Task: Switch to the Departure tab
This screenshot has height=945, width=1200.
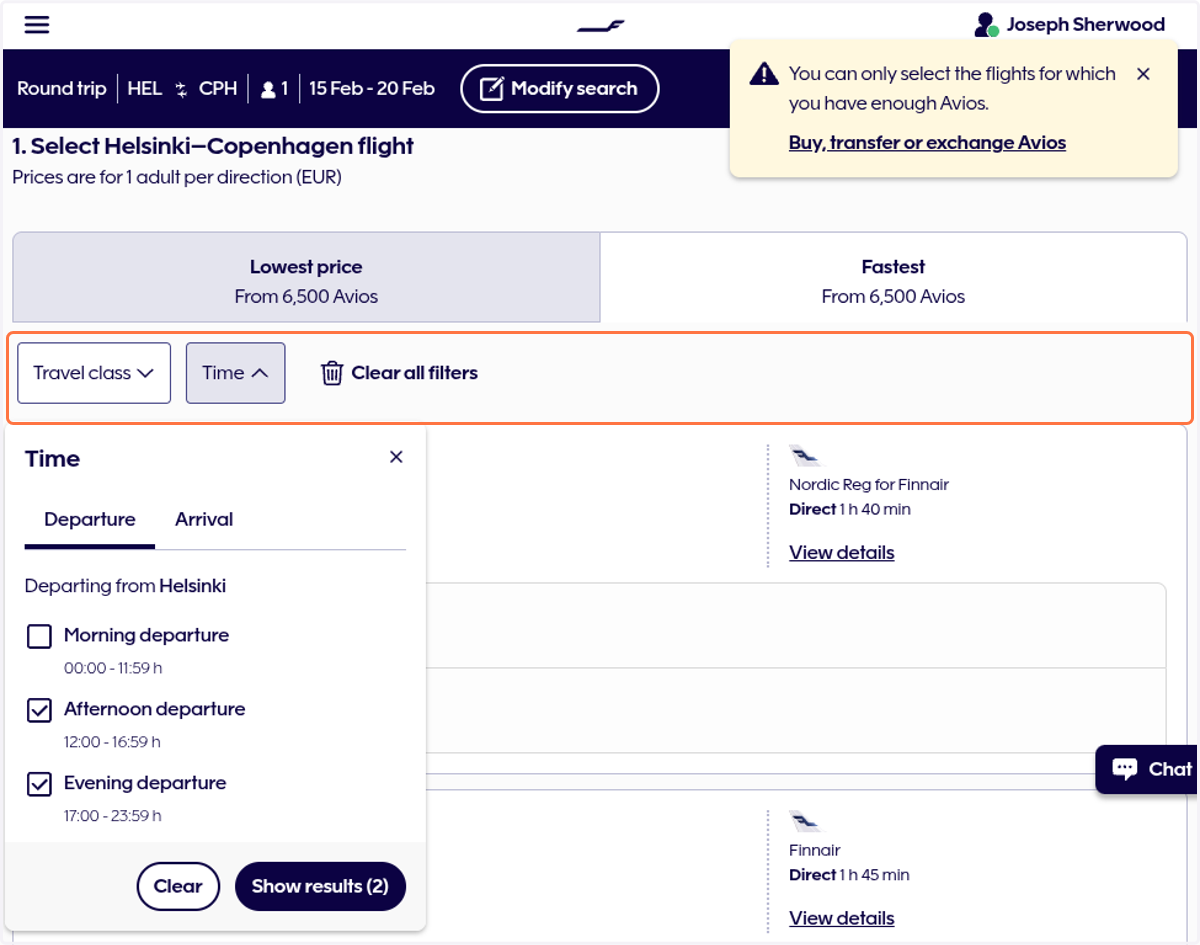Action: tap(90, 520)
